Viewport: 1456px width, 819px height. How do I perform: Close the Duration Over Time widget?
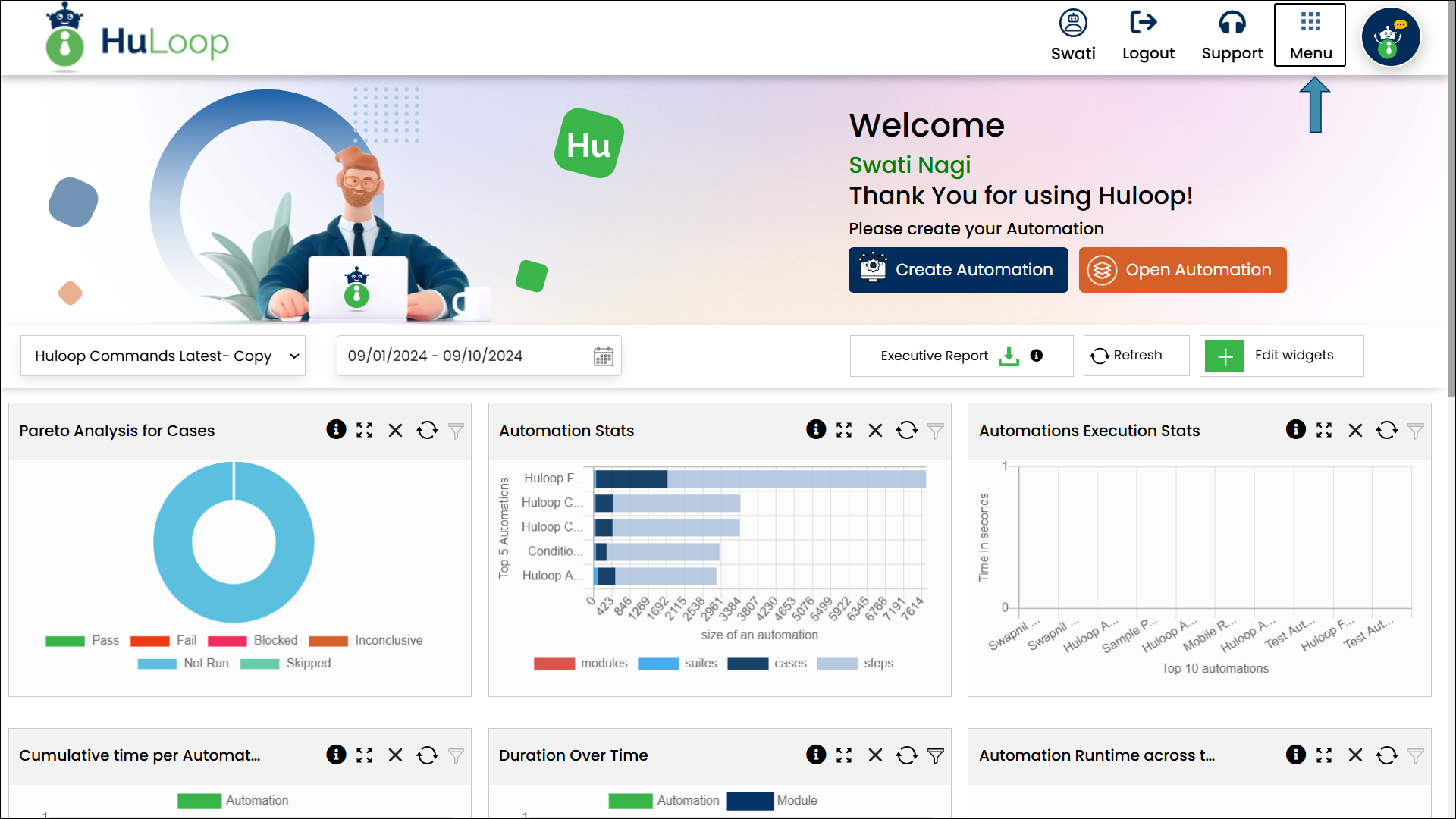pos(875,755)
